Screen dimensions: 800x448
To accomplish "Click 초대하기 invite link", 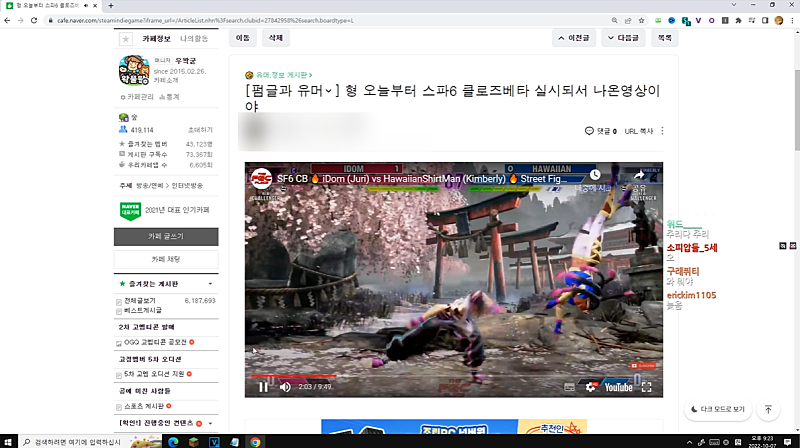I will [x=200, y=130].
